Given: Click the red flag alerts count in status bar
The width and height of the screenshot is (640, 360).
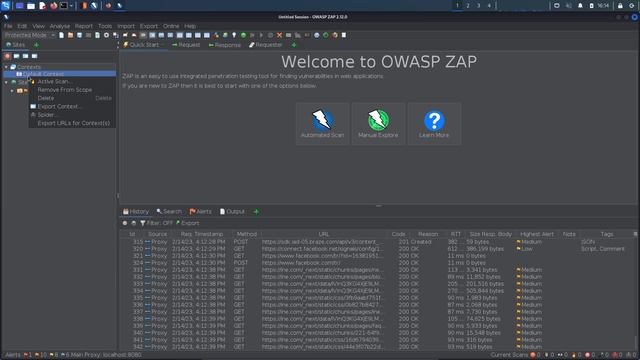Looking at the screenshot, I should point(28,355).
